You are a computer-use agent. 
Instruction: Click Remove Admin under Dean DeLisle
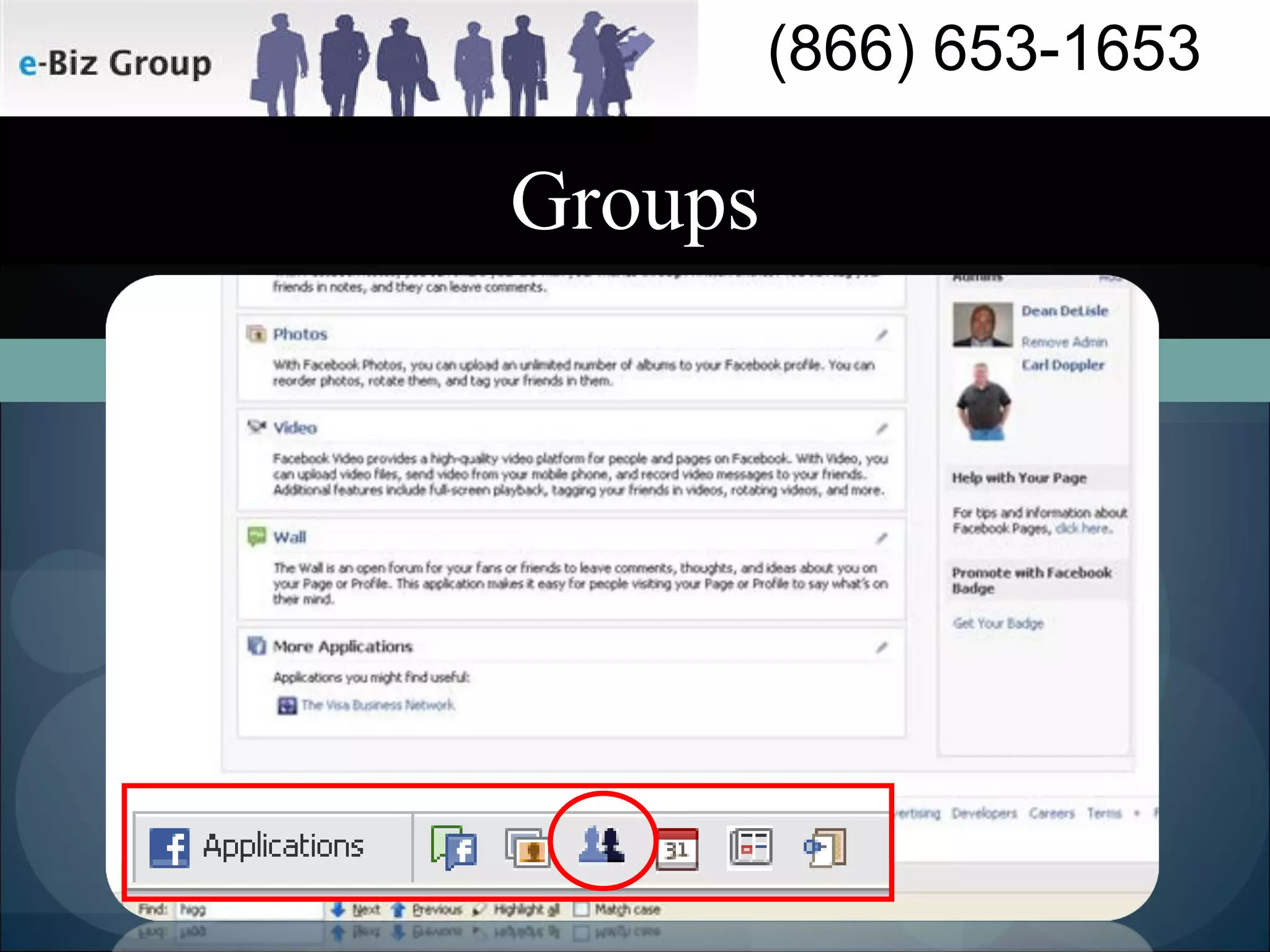(x=1064, y=342)
